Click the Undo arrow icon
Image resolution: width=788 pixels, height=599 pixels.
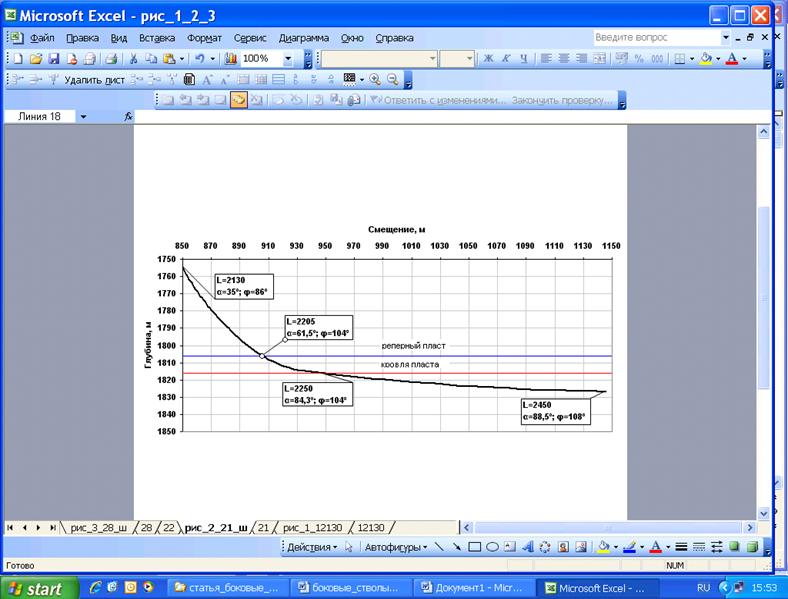200,59
